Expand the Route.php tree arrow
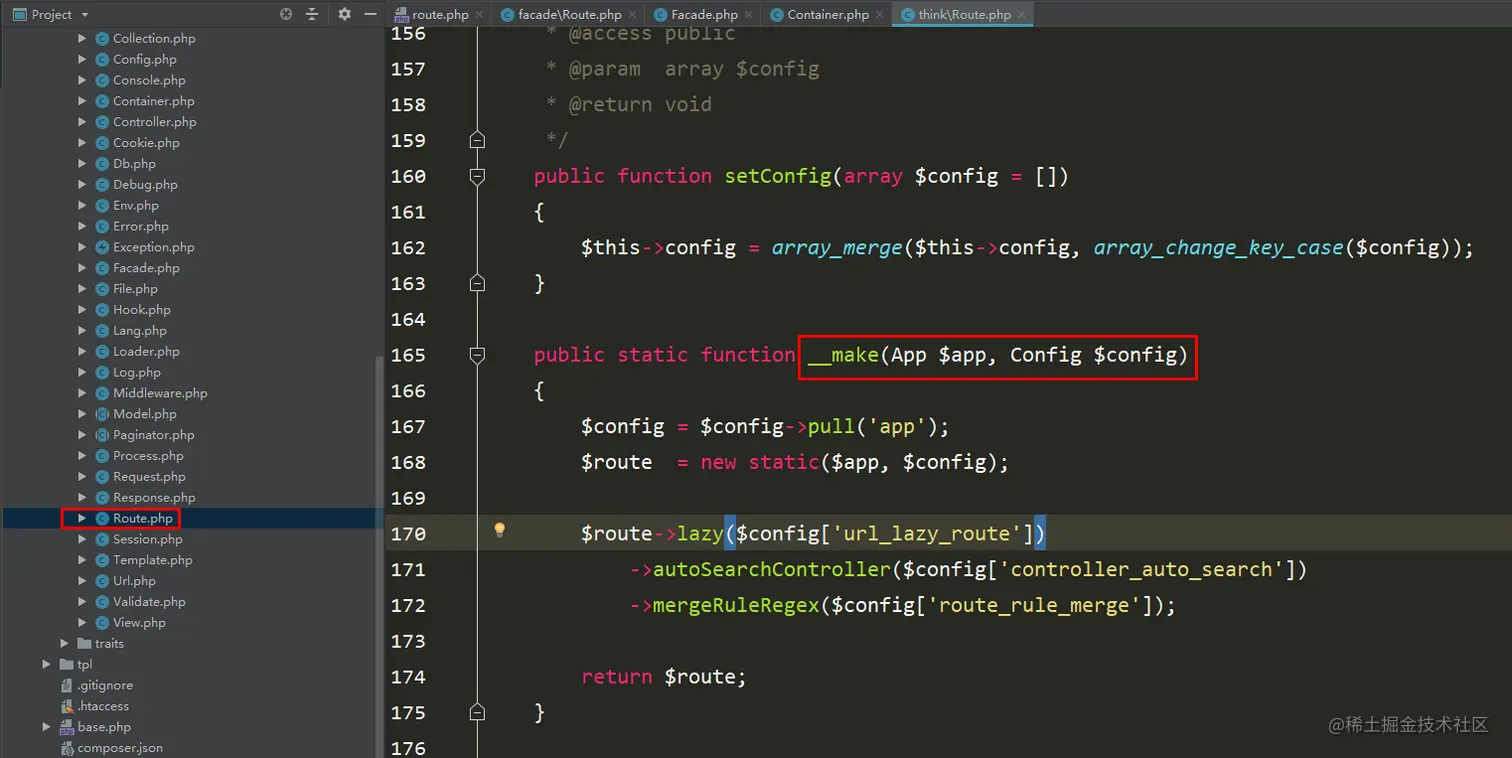The width and height of the screenshot is (1512, 758). [82, 518]
